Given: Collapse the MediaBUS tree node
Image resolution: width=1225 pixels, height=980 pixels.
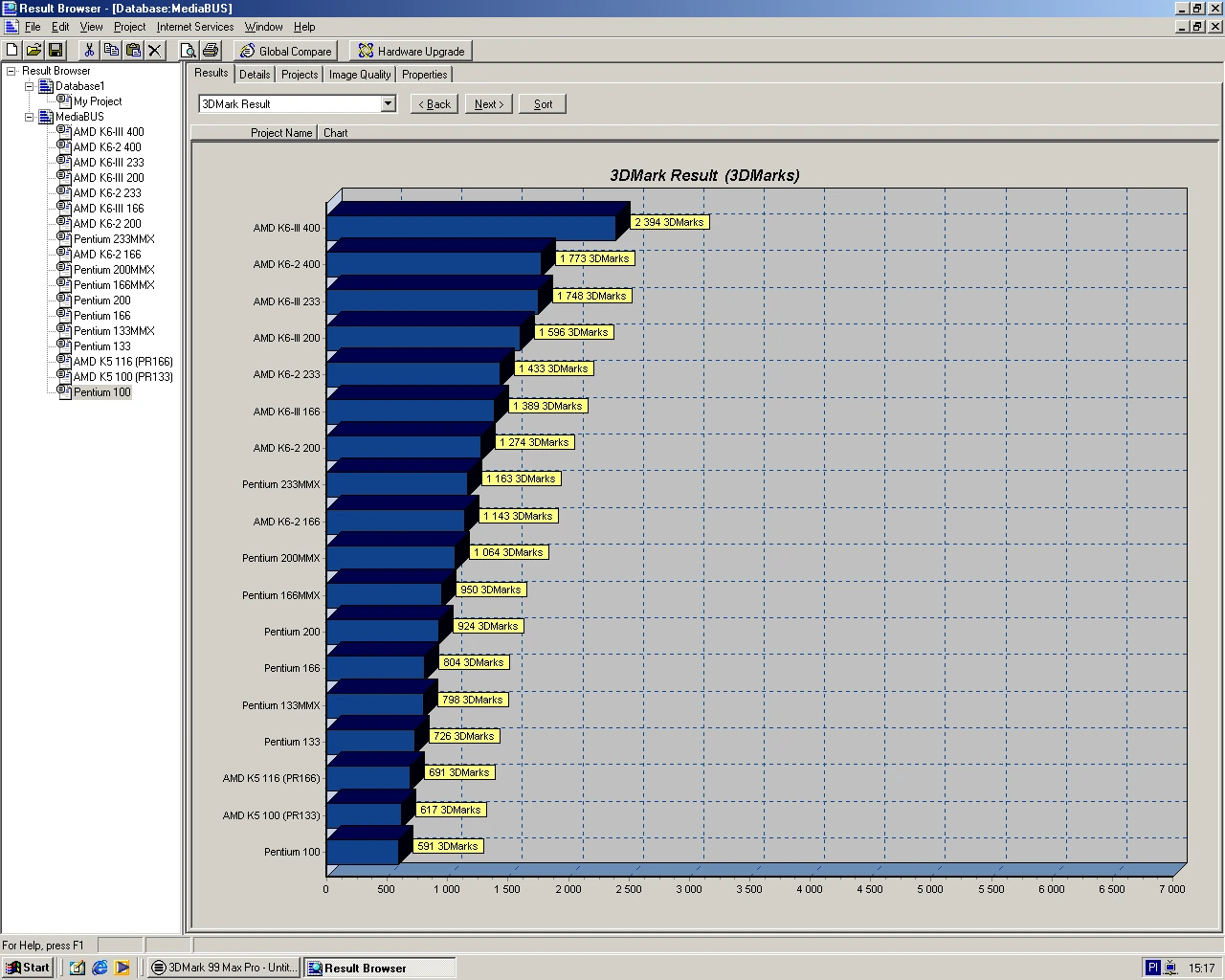Looking at the screenshot, I should pyautogui.click(x=29, y=117).
